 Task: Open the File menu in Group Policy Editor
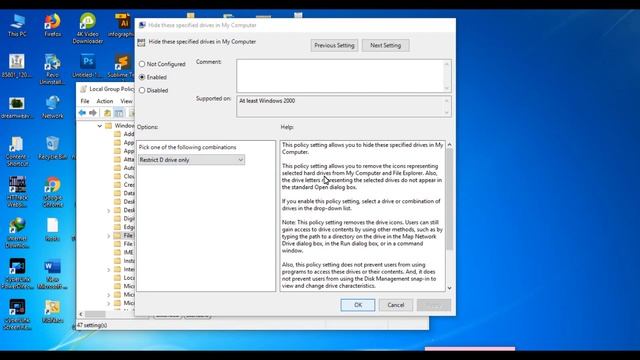[85, 101]
